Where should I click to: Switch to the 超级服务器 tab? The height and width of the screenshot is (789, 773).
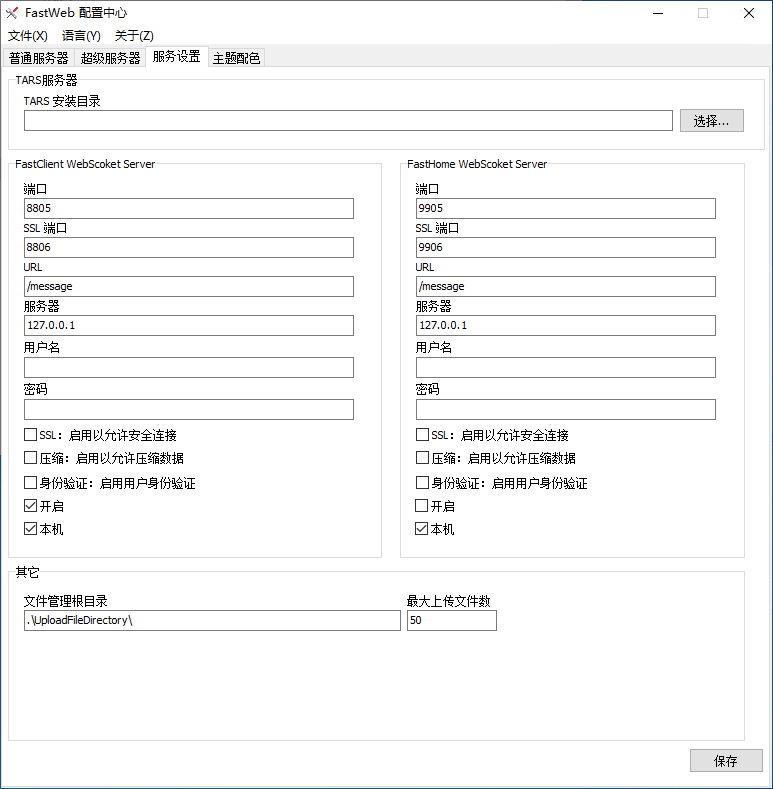(x=110, y=58)
